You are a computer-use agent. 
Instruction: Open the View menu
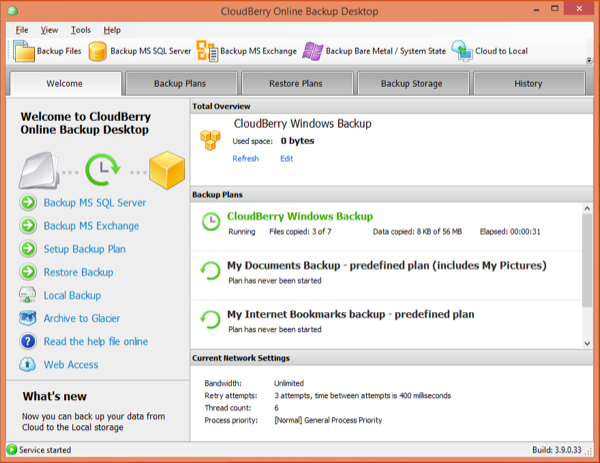click(49, 30)
